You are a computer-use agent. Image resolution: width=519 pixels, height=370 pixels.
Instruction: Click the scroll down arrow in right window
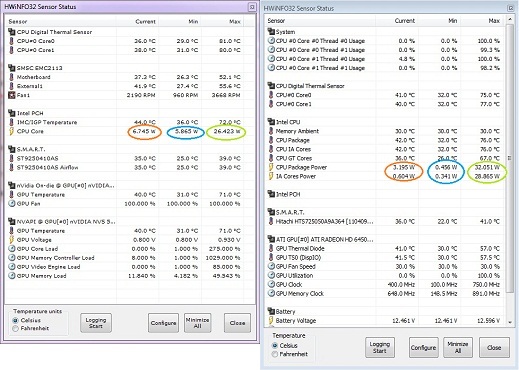(x=510, y=322)
